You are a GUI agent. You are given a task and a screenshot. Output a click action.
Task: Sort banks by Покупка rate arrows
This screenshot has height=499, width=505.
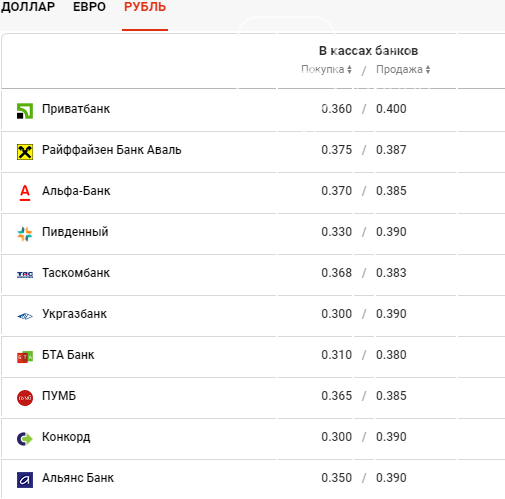(x=349, y=69)
